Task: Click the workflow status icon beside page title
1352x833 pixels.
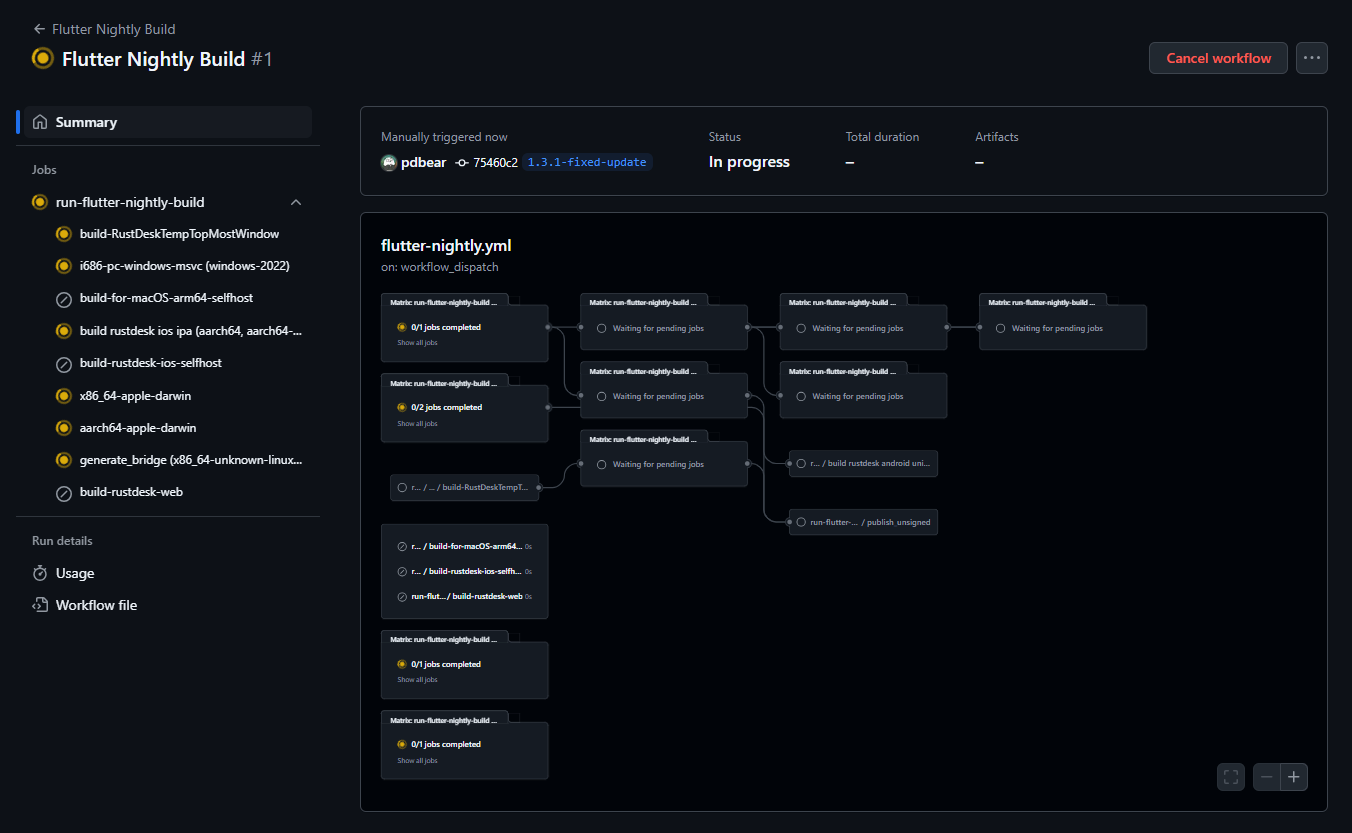Action: click(x=42, y=58)
